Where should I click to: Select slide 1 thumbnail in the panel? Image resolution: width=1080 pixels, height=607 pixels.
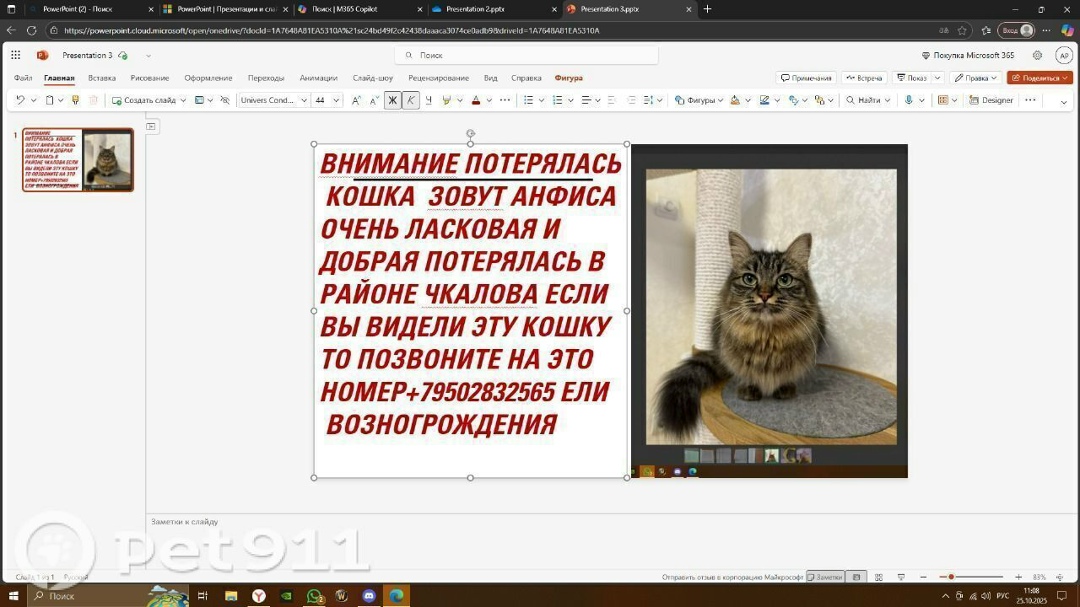(76, 158)
